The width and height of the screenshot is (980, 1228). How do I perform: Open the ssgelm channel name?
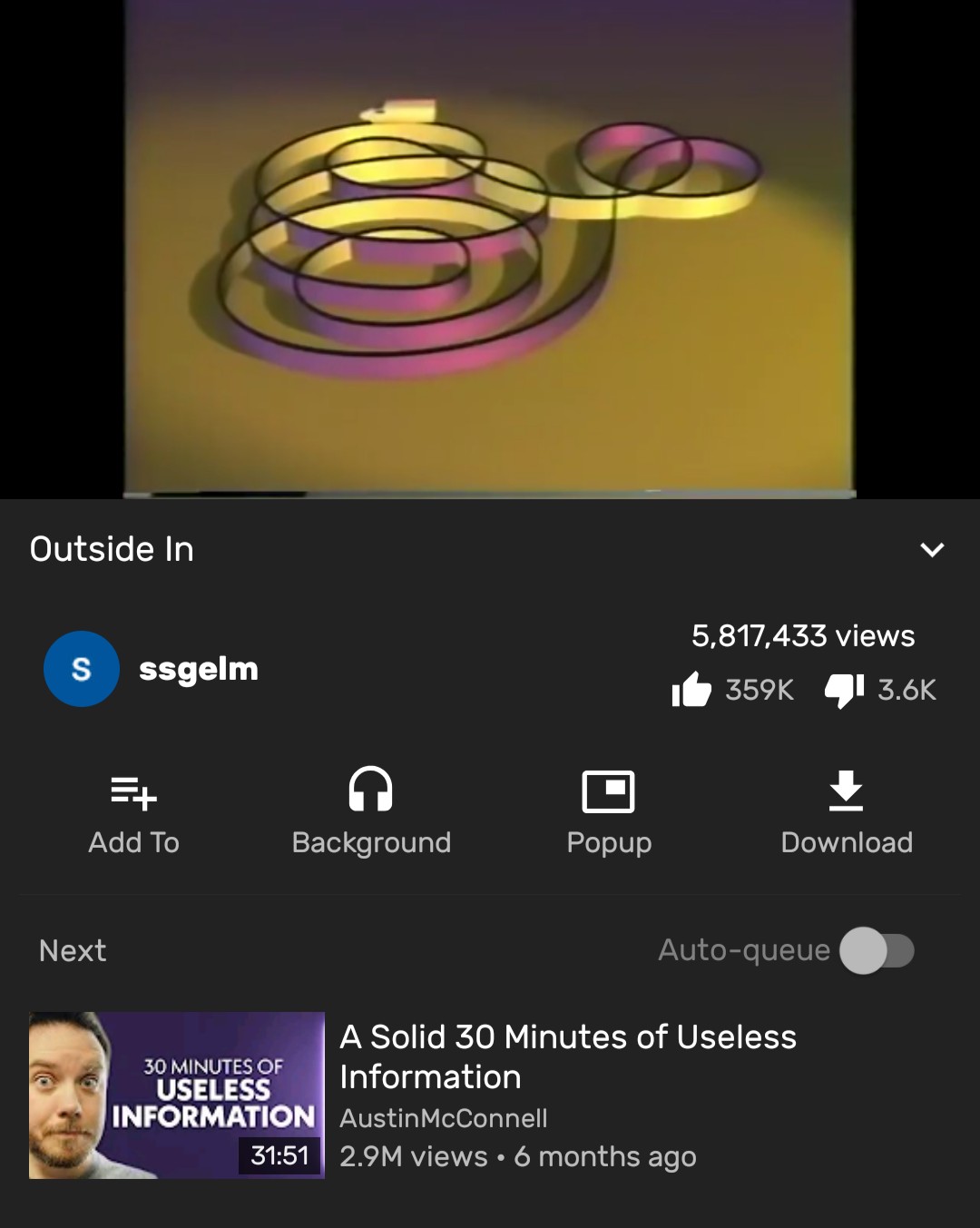coord(199,669)
